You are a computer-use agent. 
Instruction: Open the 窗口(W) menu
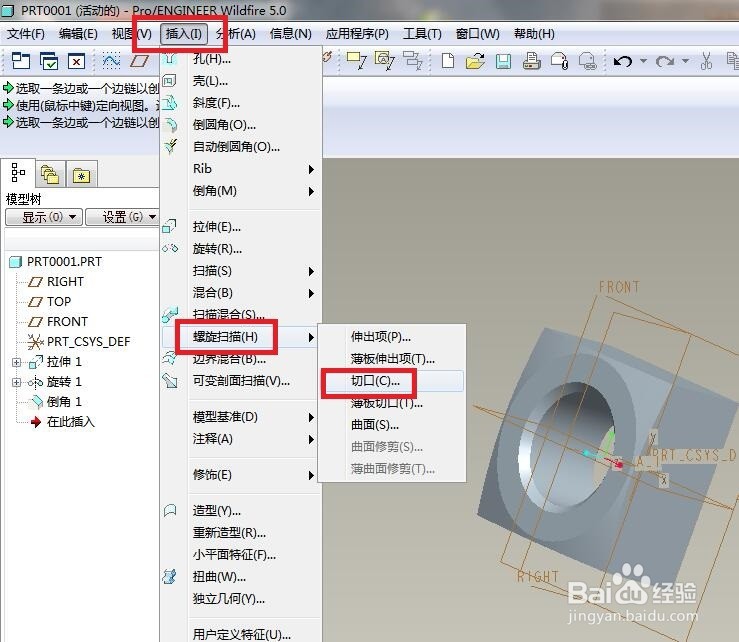click(478, 34)
